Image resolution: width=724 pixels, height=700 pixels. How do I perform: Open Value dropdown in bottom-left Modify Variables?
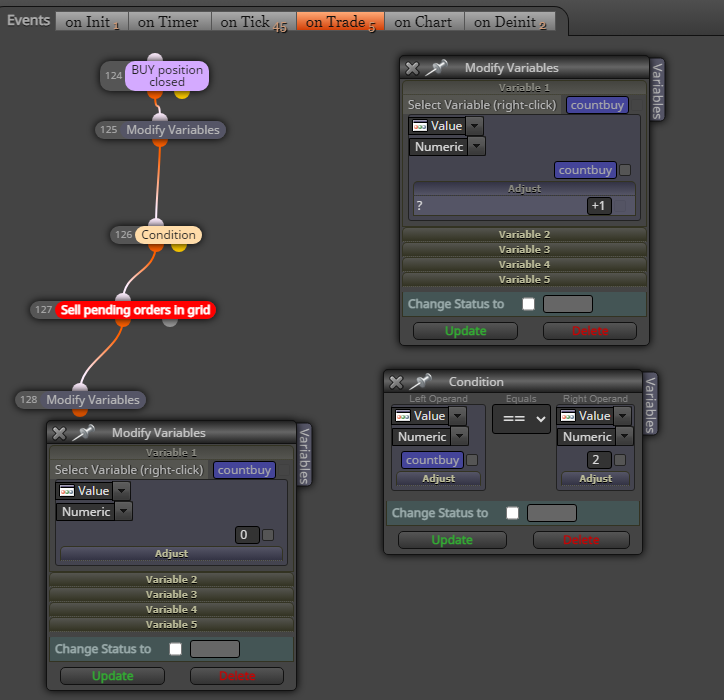(121, 491)
